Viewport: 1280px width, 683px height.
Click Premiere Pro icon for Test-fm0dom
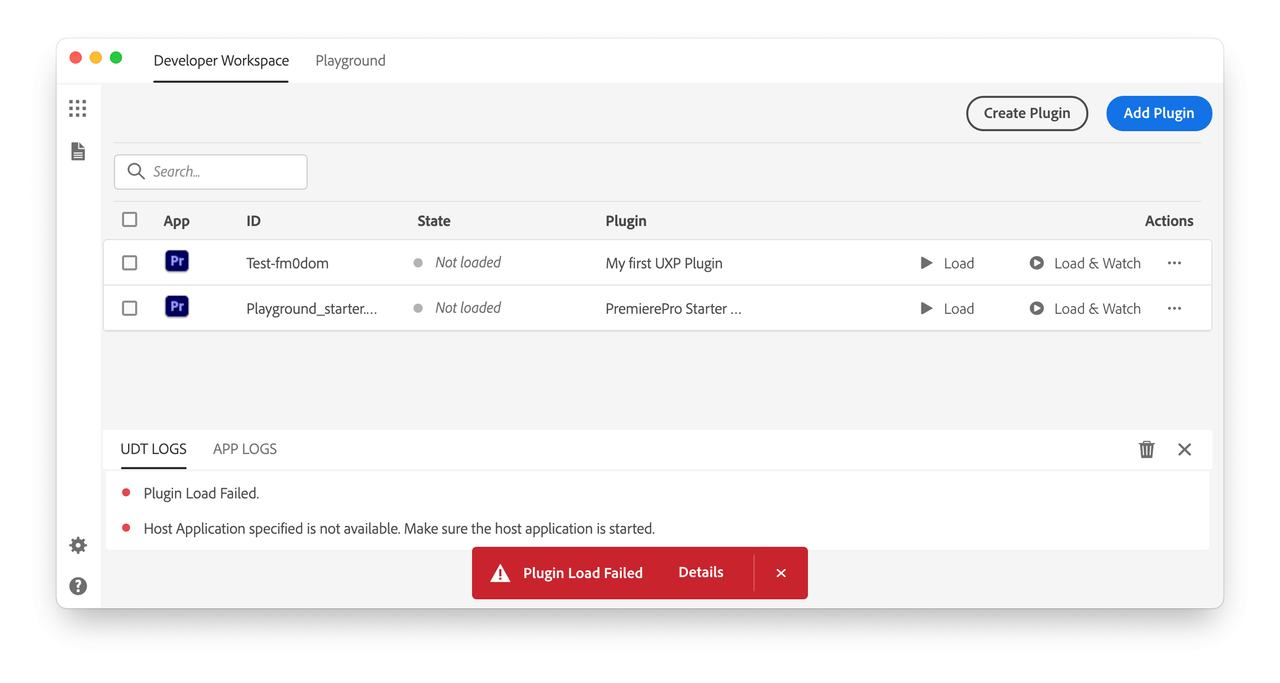click(x=177, y=262)
